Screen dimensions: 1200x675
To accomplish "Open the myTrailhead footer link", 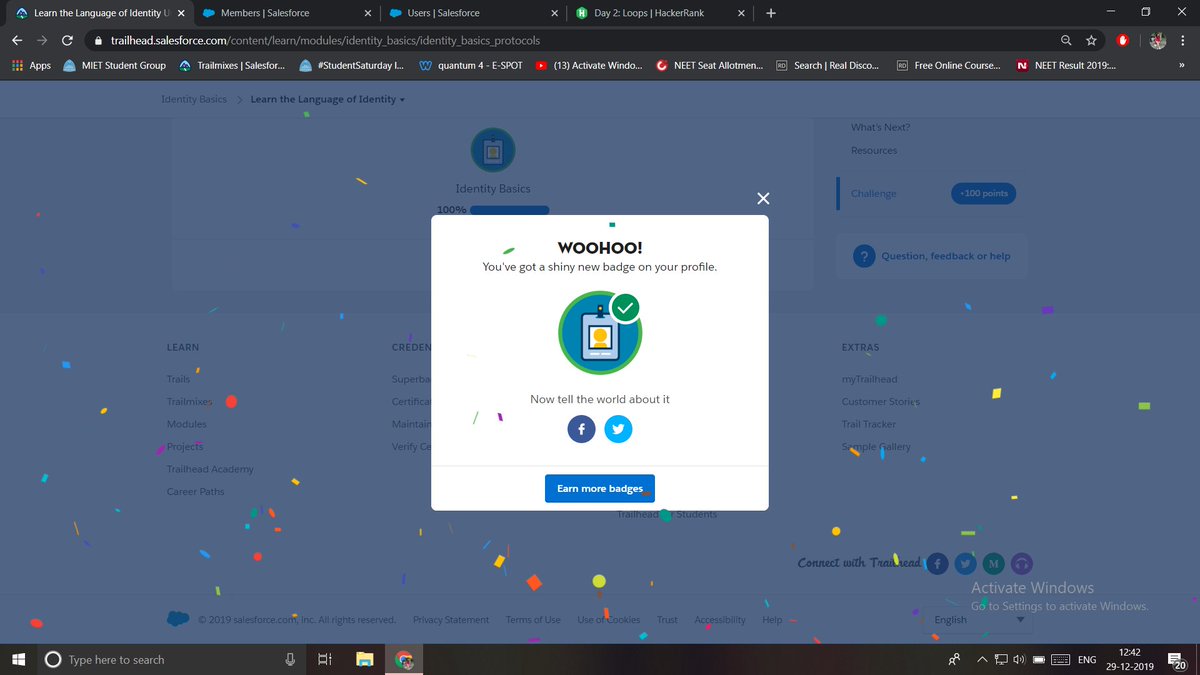I will (x=870, y=379).
